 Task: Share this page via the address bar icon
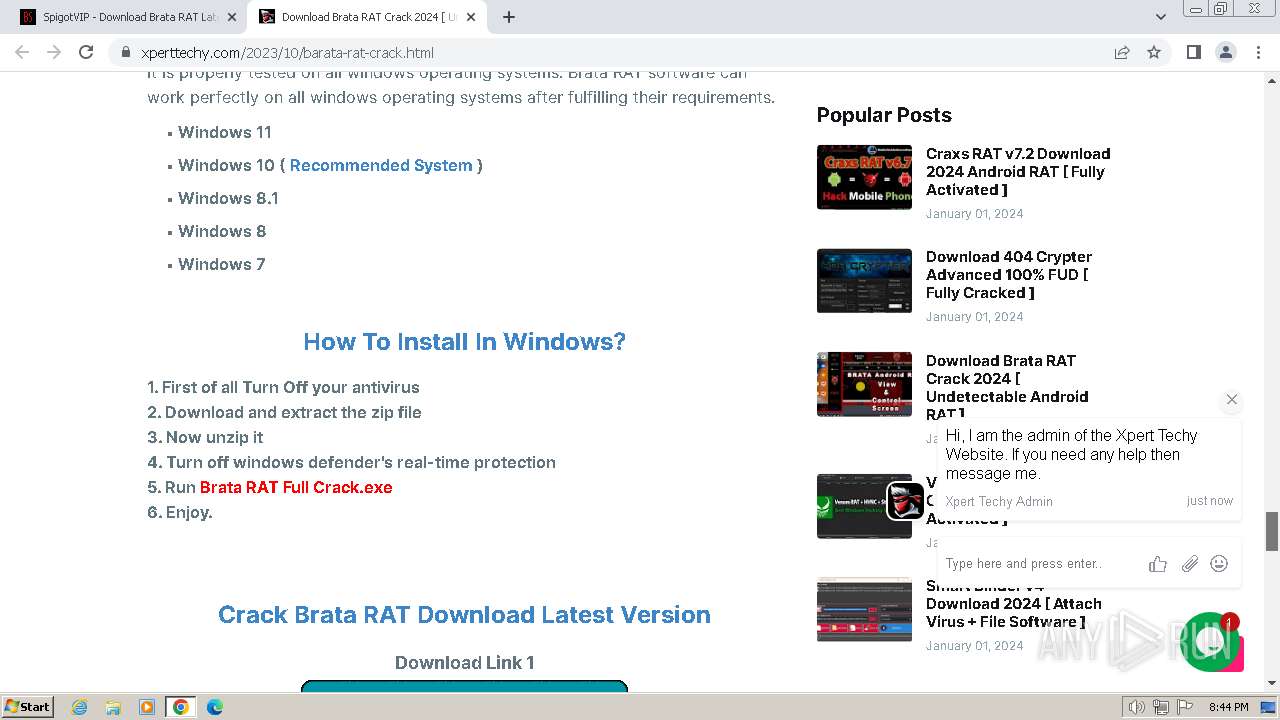1122,52
